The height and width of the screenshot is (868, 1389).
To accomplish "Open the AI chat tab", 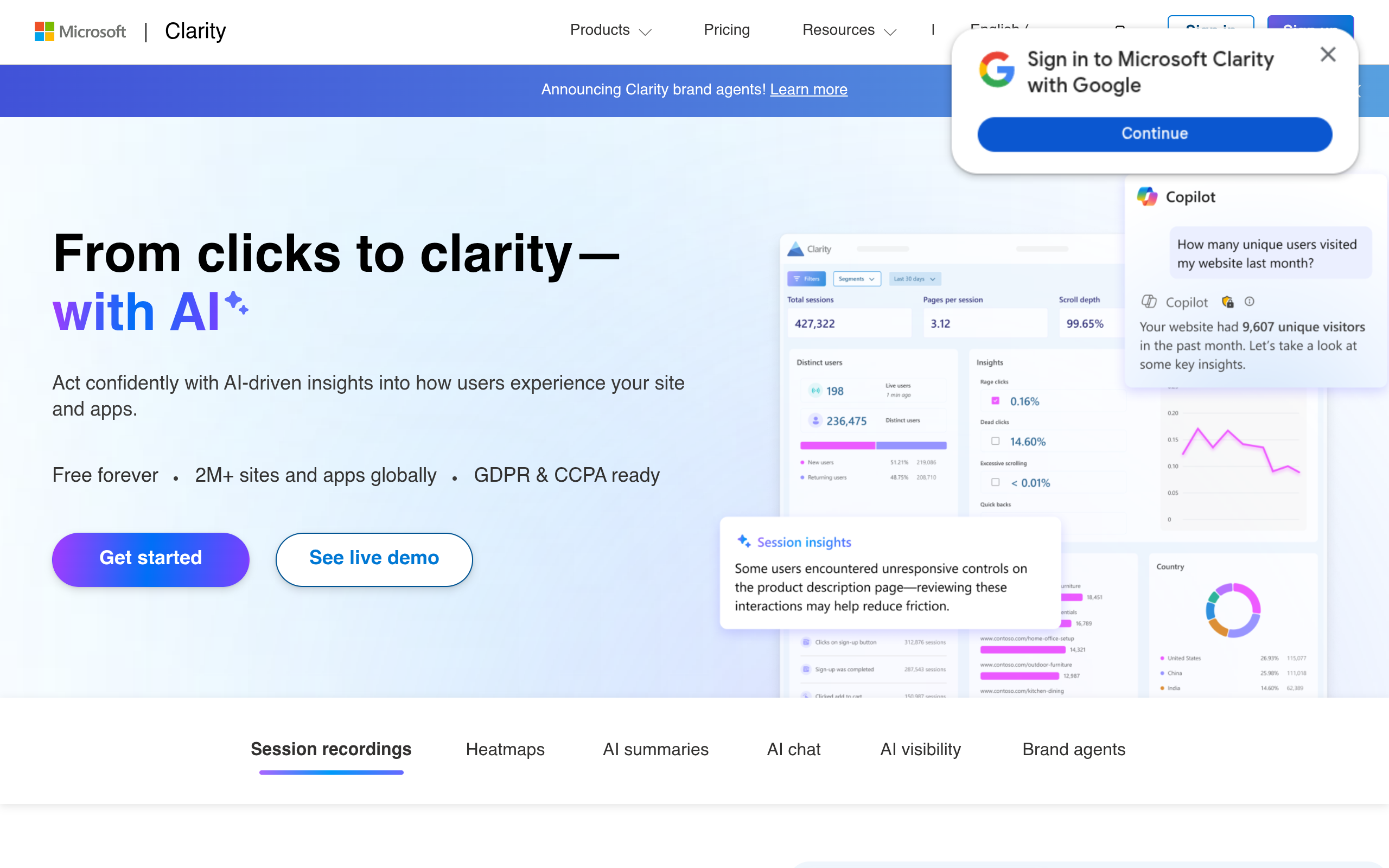I will pos(794,749).
